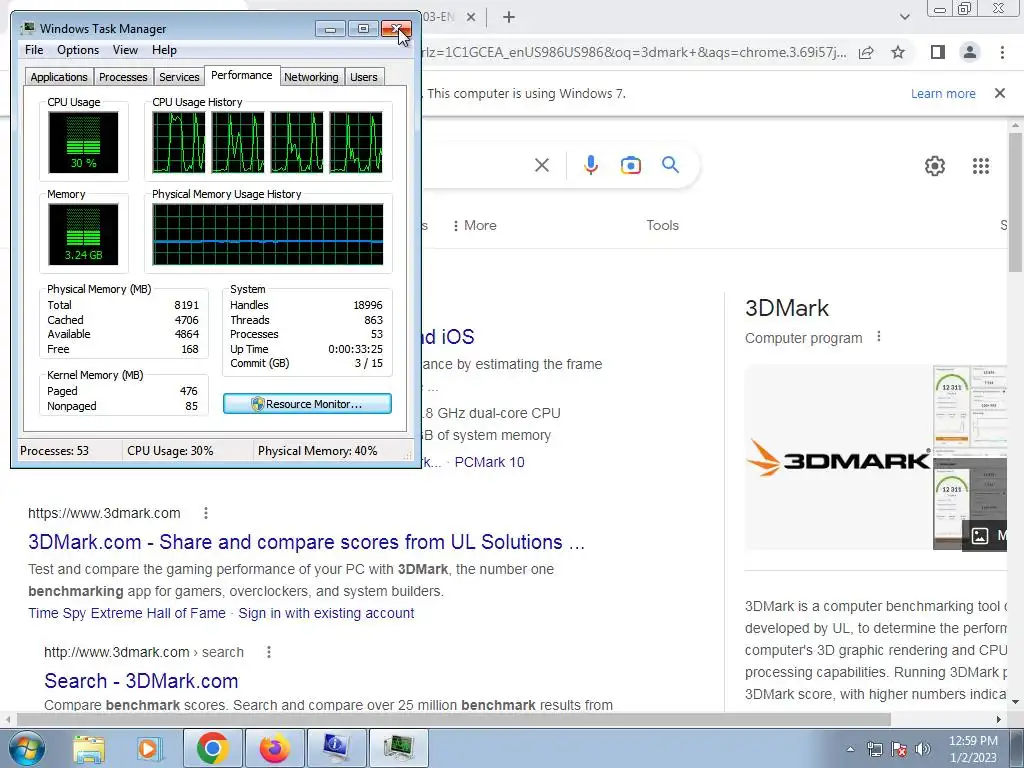The width and height of the screenshot is (1024, 768).
Task: Click the horizontal page scrollbar
Action: [x=454, y=719]
